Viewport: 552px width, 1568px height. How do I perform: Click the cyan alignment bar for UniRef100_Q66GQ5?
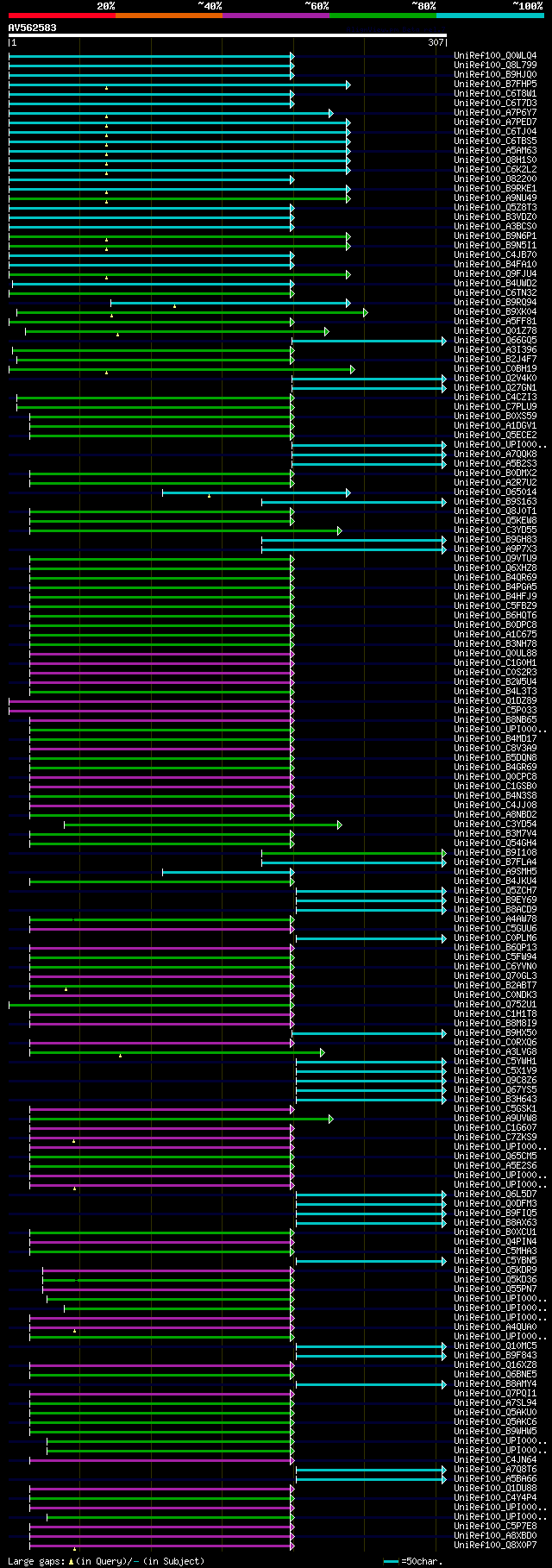[369, 342]
